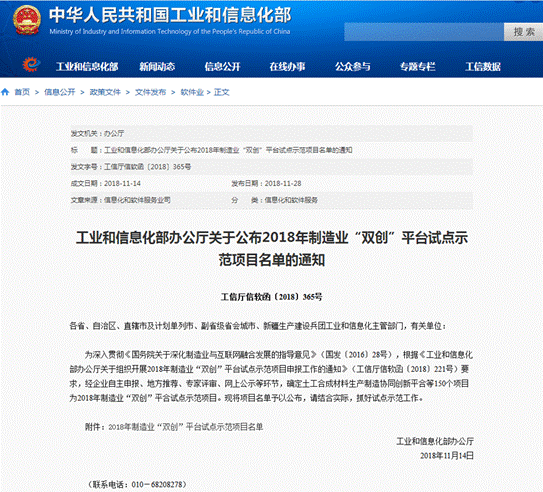Click the red gear emblem icon in navigation bar
The image size is (543, 492).
click(x=31, y=64)
